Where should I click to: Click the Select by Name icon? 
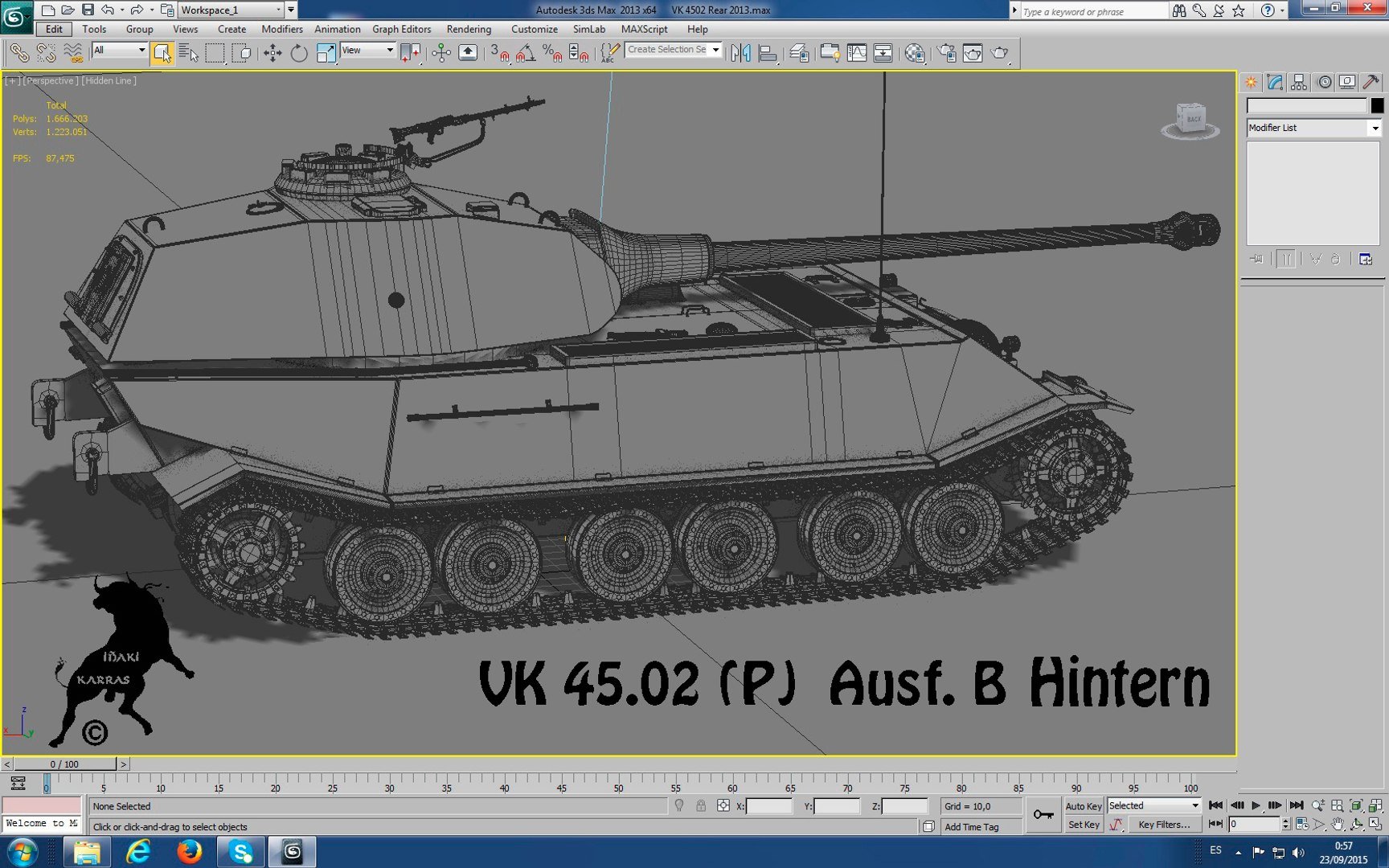point(188,54)
